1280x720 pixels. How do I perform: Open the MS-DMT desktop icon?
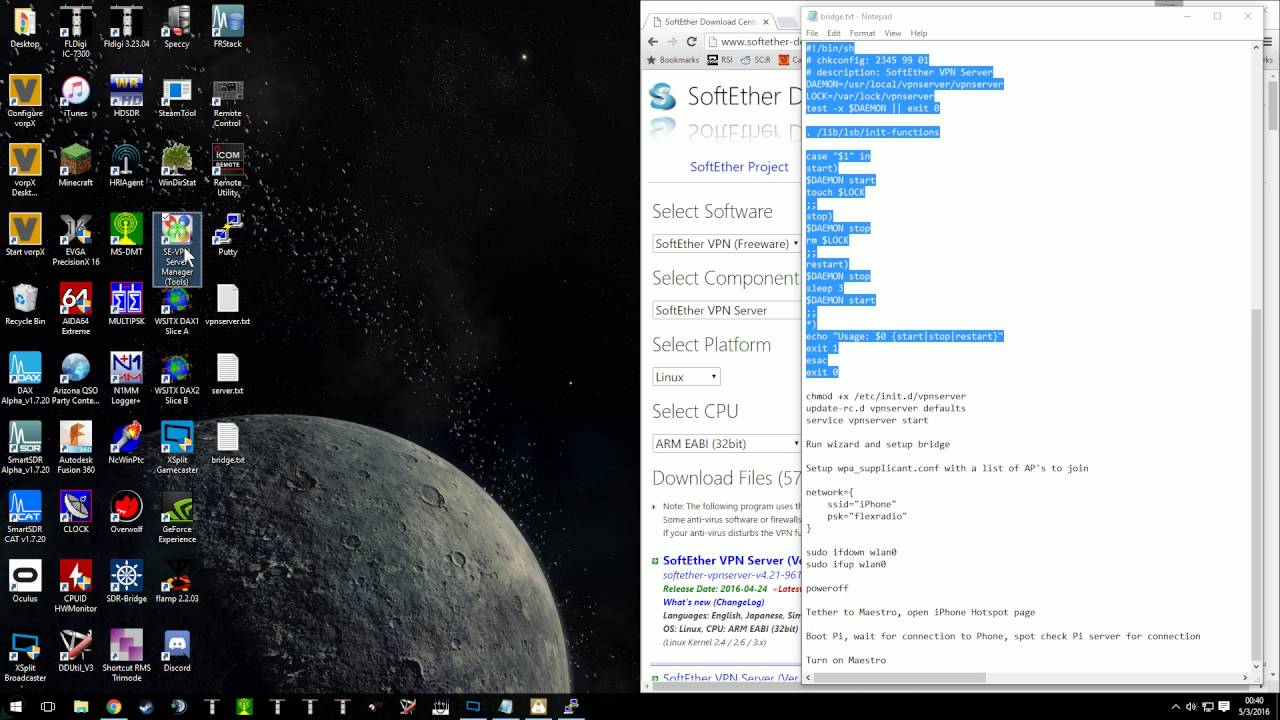(126, 236)
